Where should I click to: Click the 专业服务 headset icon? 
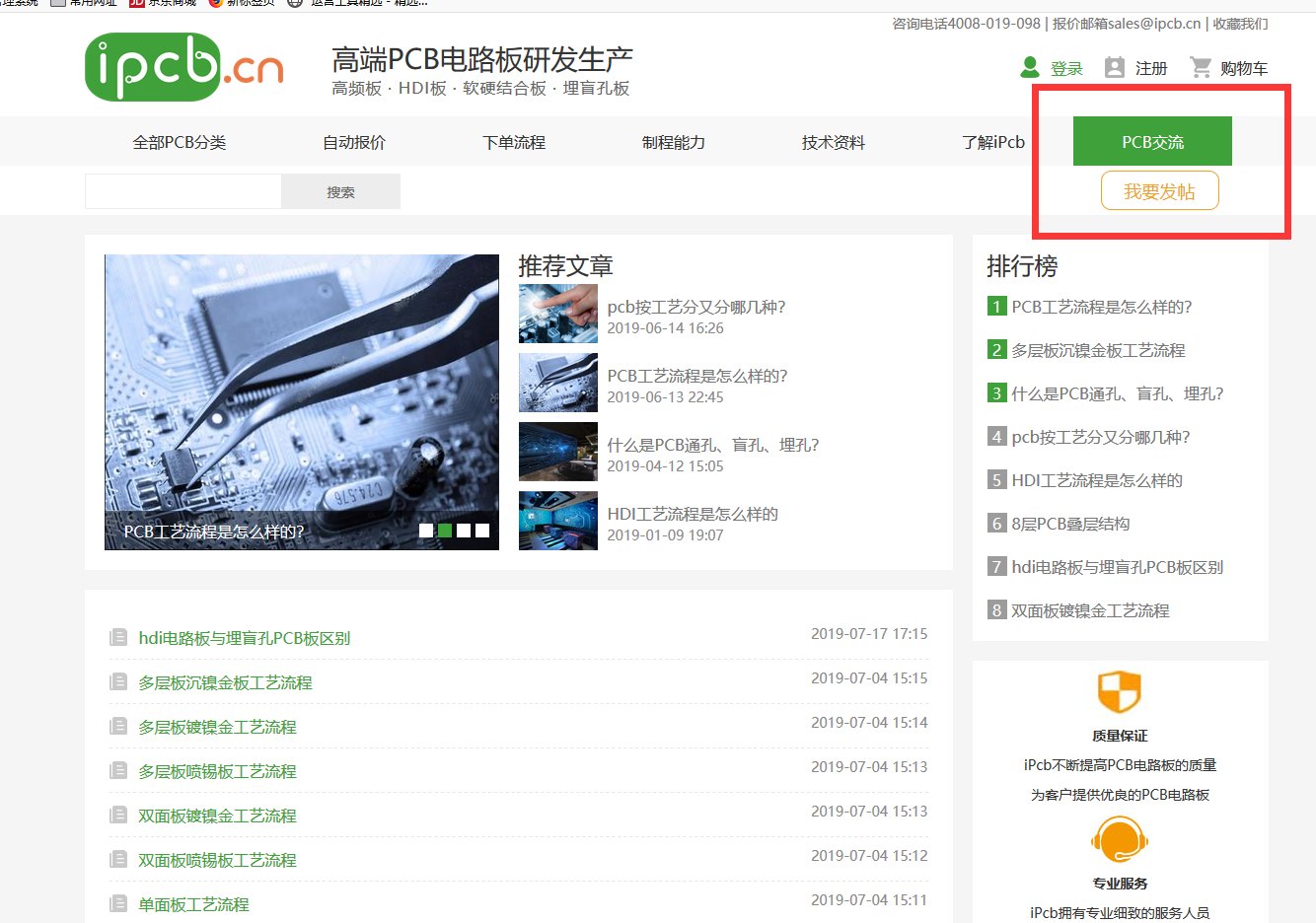pos(1118,839)
